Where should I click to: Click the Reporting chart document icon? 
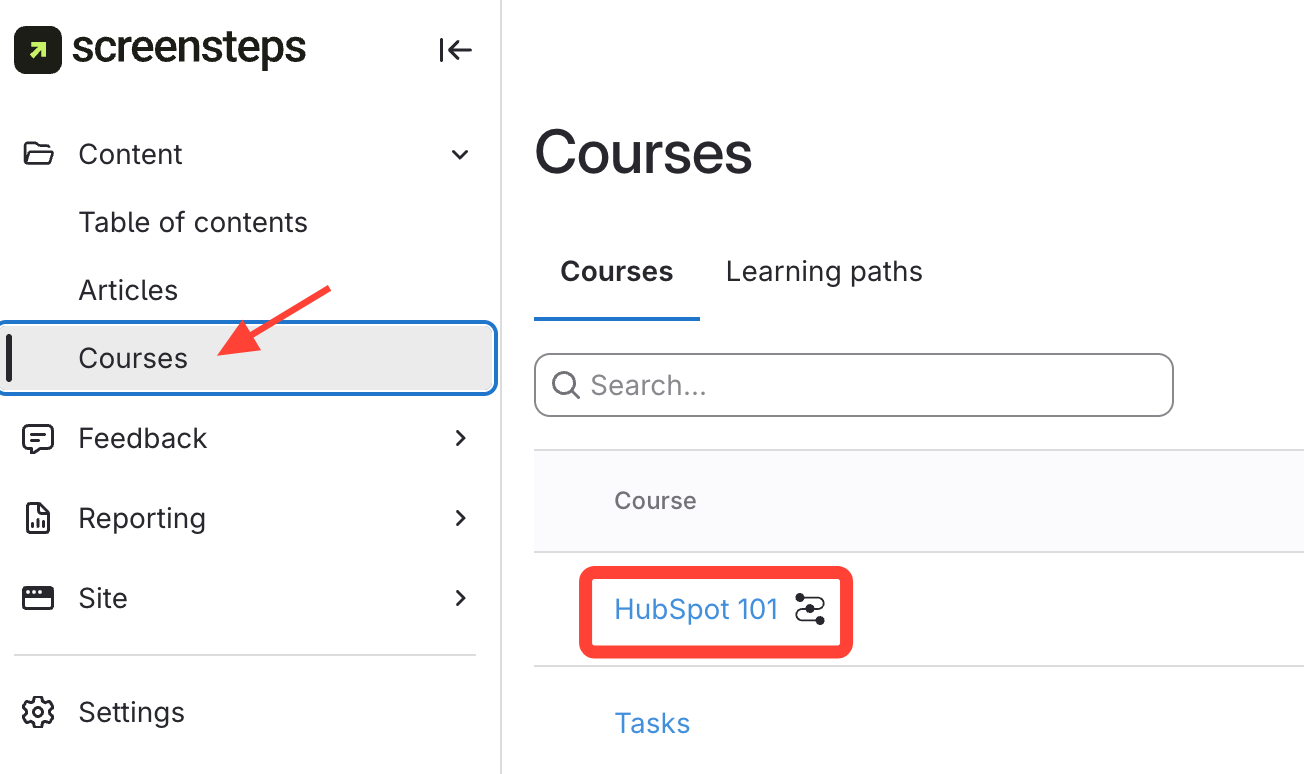(x=38, y=518)
